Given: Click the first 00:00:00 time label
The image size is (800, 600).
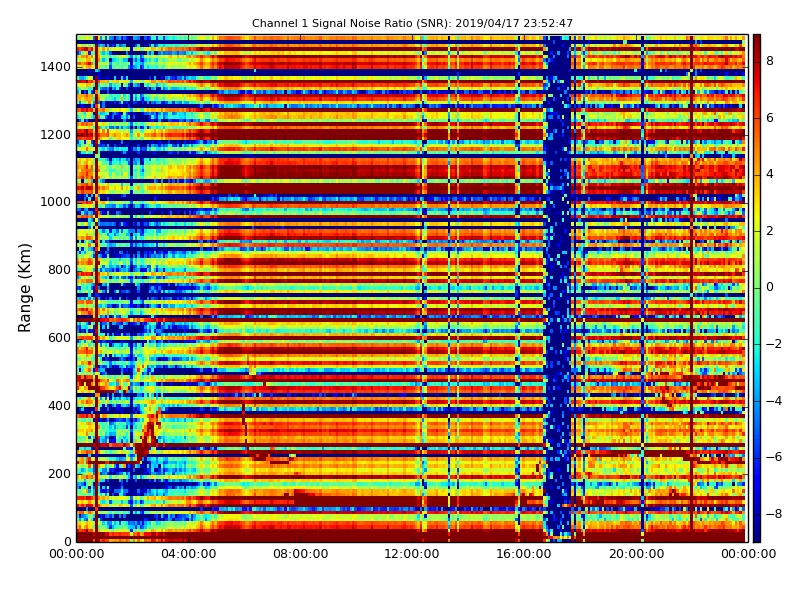Looking at the screenshot, I should tap(77, 554).
